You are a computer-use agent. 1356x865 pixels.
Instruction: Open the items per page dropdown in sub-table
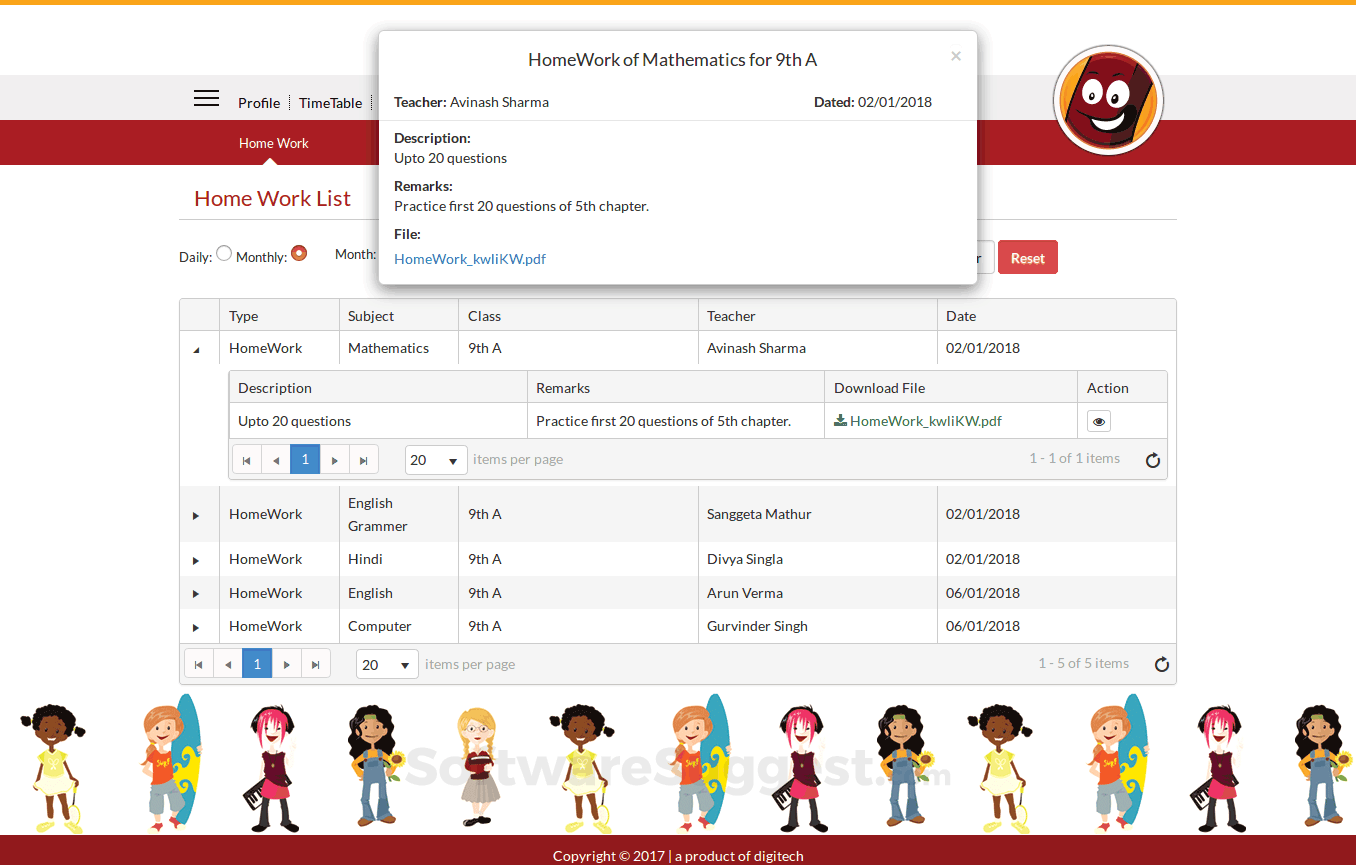coord(435,459)
